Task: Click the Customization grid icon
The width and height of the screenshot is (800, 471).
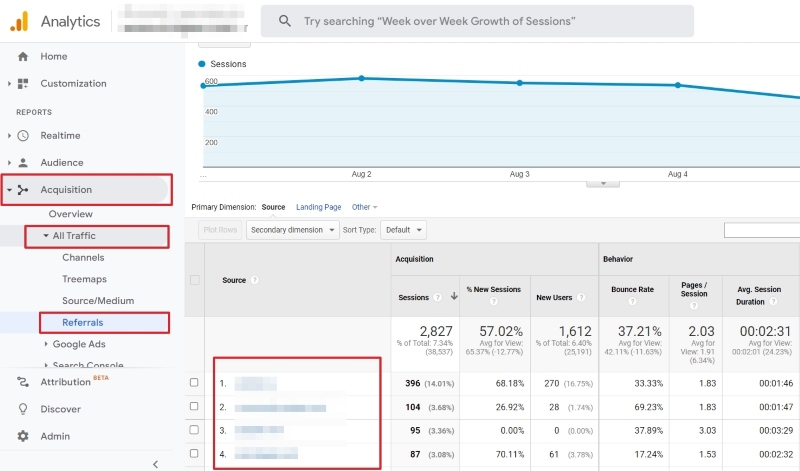Action: [22, 83]
